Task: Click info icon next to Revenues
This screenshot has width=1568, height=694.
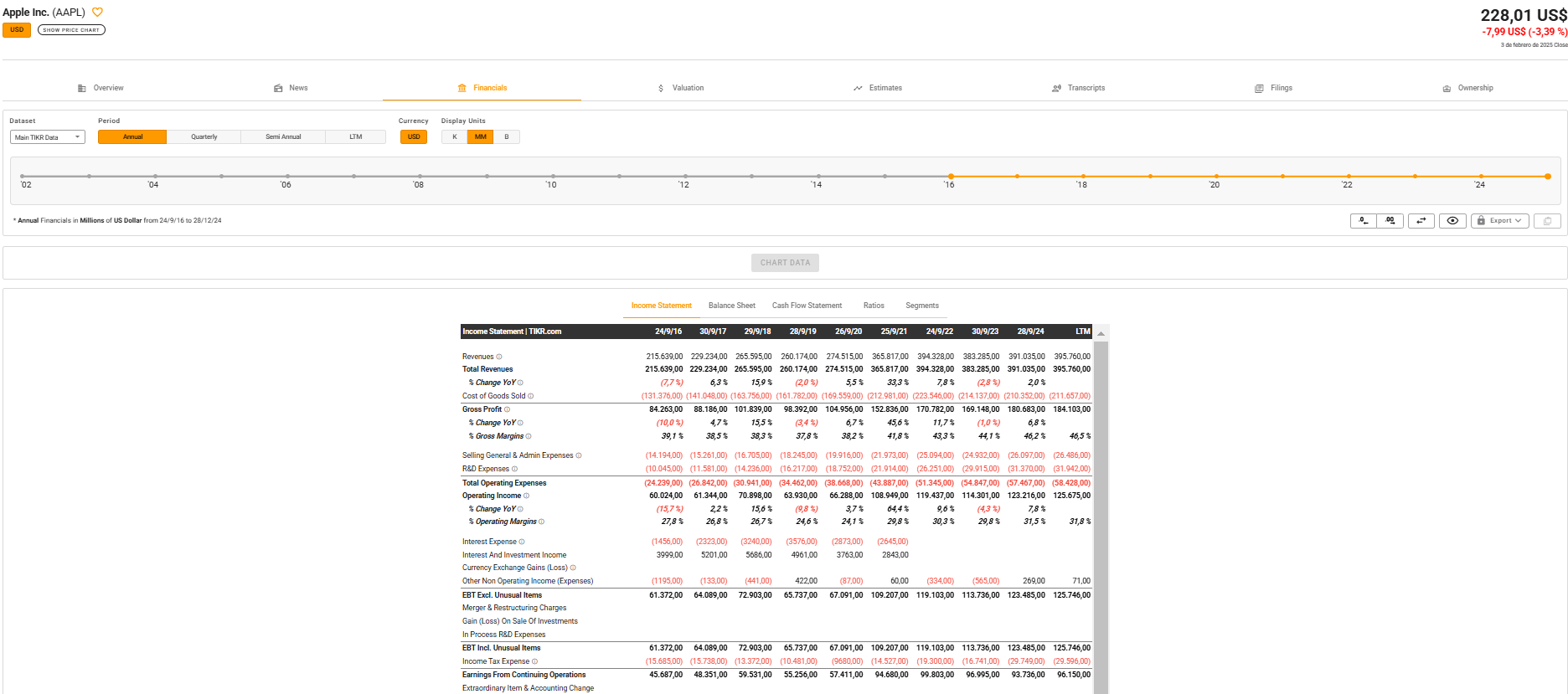Action: 499,357
